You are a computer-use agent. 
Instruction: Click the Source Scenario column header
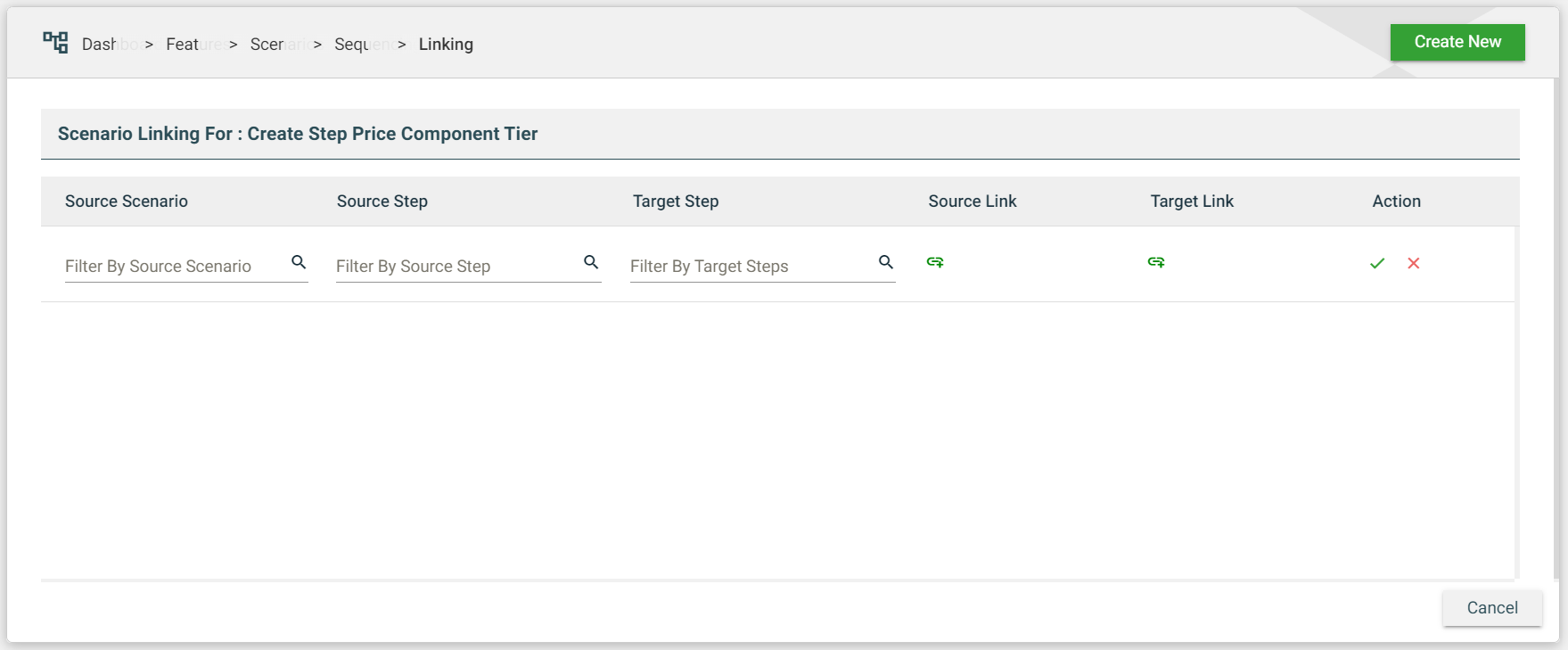tap(127, 202)
